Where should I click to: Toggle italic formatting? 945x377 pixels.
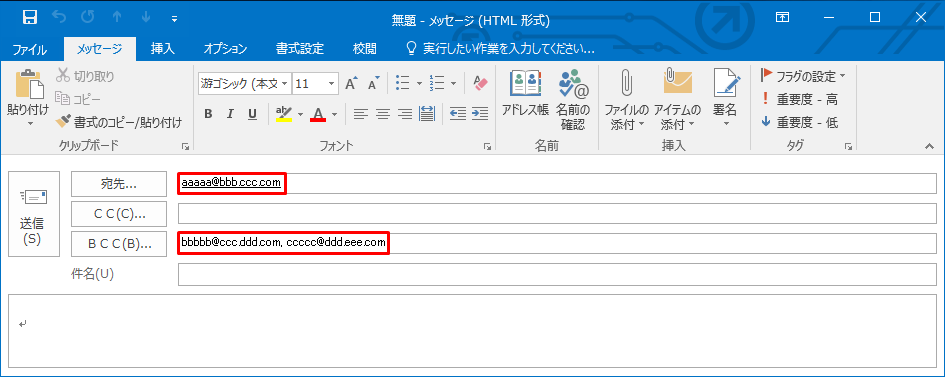[x=230, y=114]
